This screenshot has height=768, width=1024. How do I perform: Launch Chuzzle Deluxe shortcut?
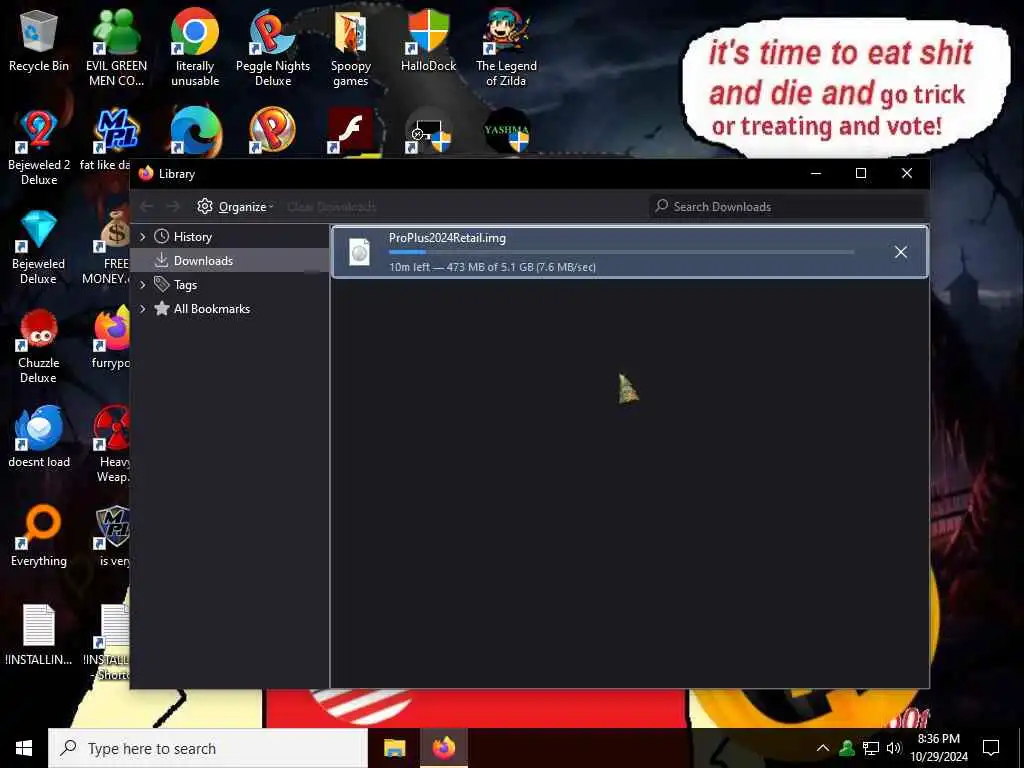[39, 346]
